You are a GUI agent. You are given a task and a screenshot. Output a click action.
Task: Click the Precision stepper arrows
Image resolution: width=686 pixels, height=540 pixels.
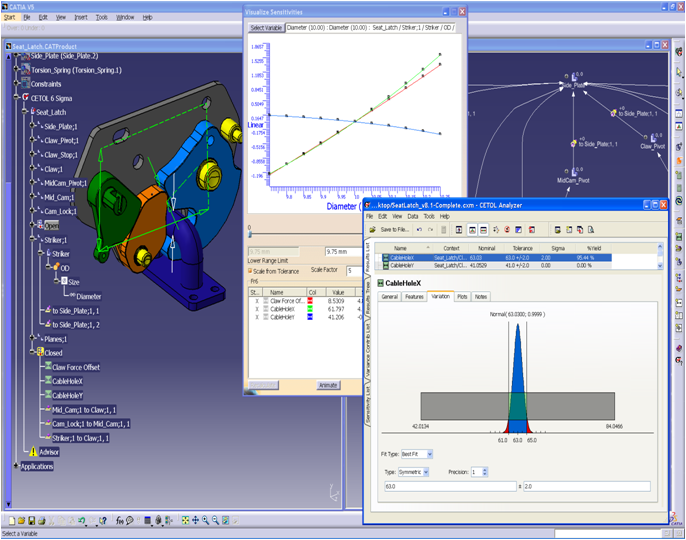click(x=485, y=472)
